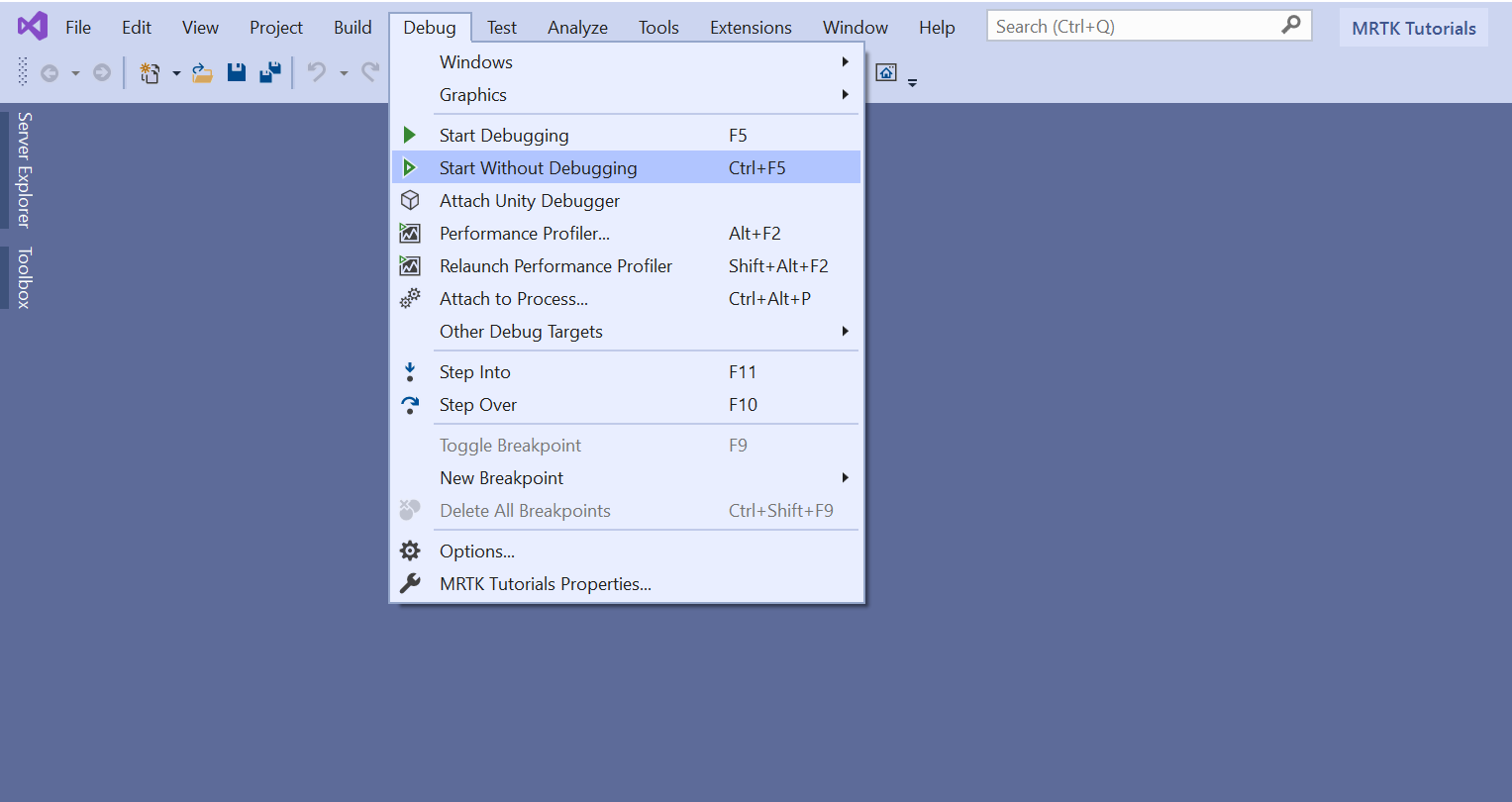Open the Navigate Backward history dropdown arrow
This screenshot has width=1512, height=802.
point(75,73)
